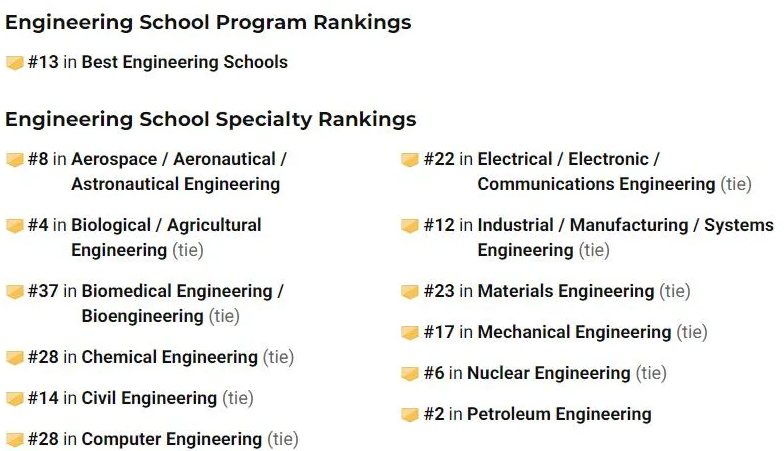This screenshot has width=784, height=451.
Task: Click the badge icon beside #13 ranking
Action: (15, 63)
